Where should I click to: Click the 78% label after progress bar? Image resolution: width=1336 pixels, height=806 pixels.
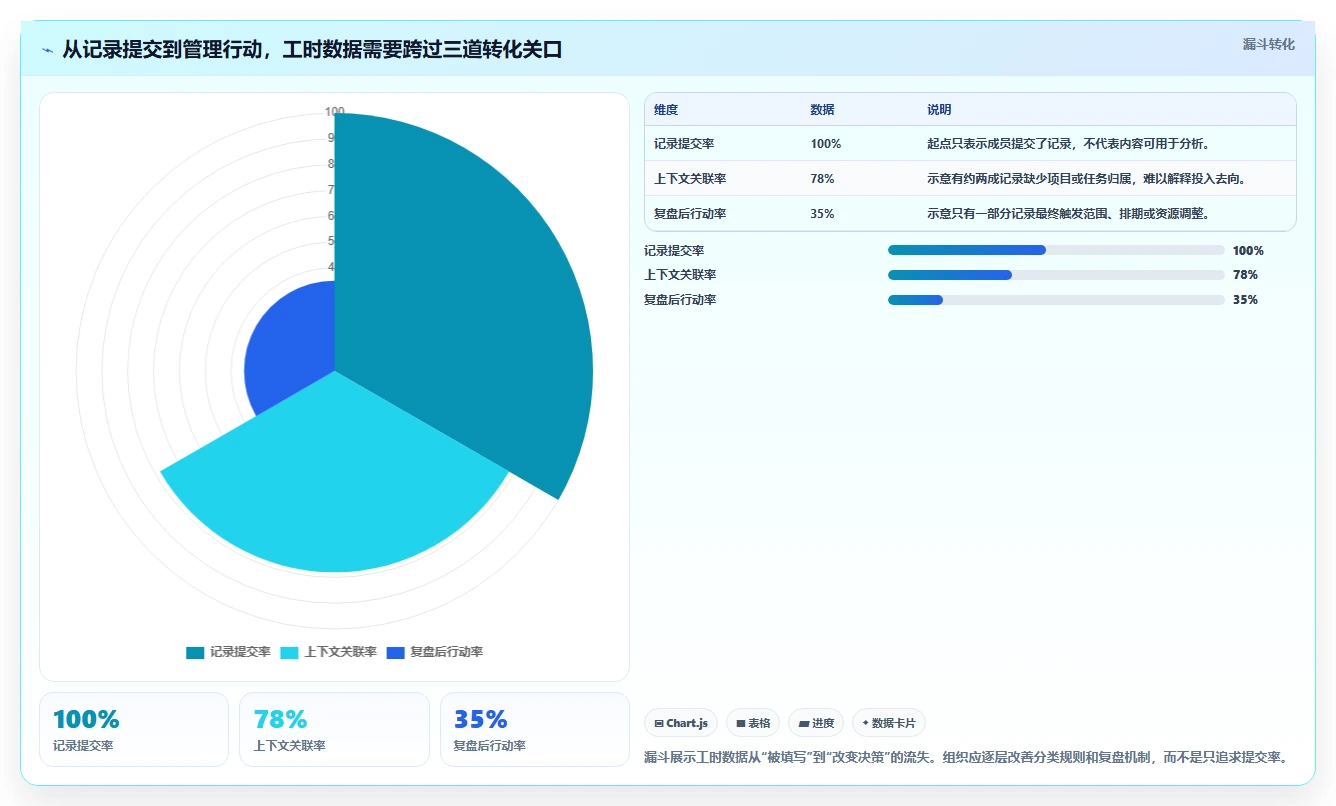pyautogui.click(x=1245, y=275)
